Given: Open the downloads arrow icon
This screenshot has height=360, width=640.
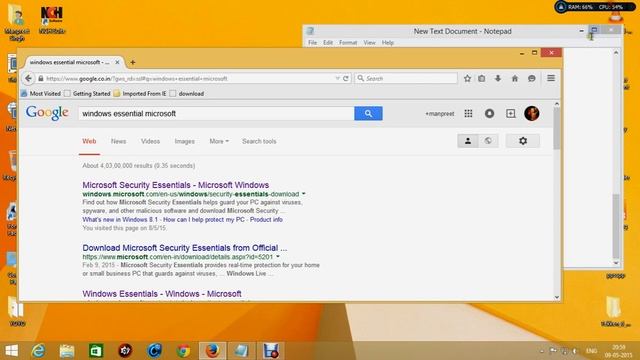Looking at the screenshot, I should (x=498, y=78).
